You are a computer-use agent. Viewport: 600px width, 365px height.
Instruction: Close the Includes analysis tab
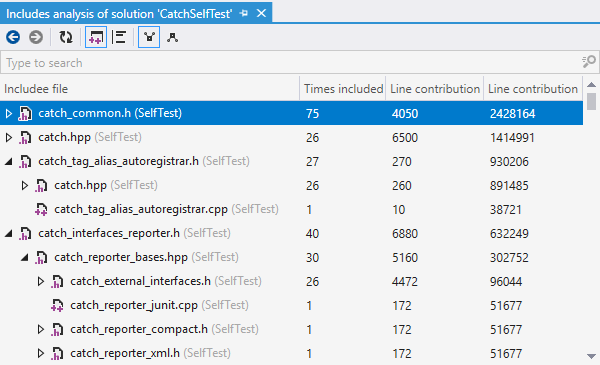point(261,13)
